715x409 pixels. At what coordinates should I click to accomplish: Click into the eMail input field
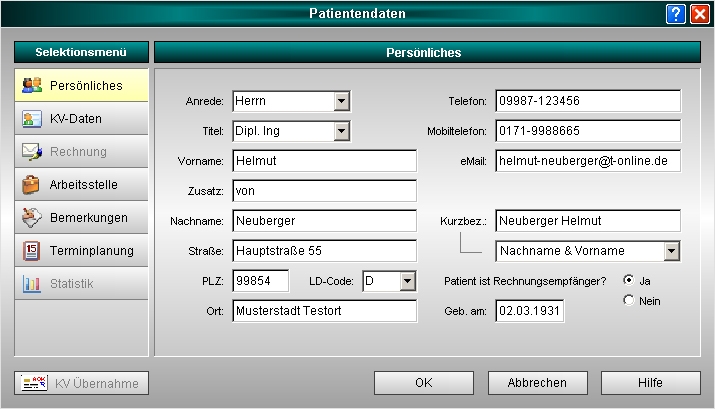[x=587, y=161]
